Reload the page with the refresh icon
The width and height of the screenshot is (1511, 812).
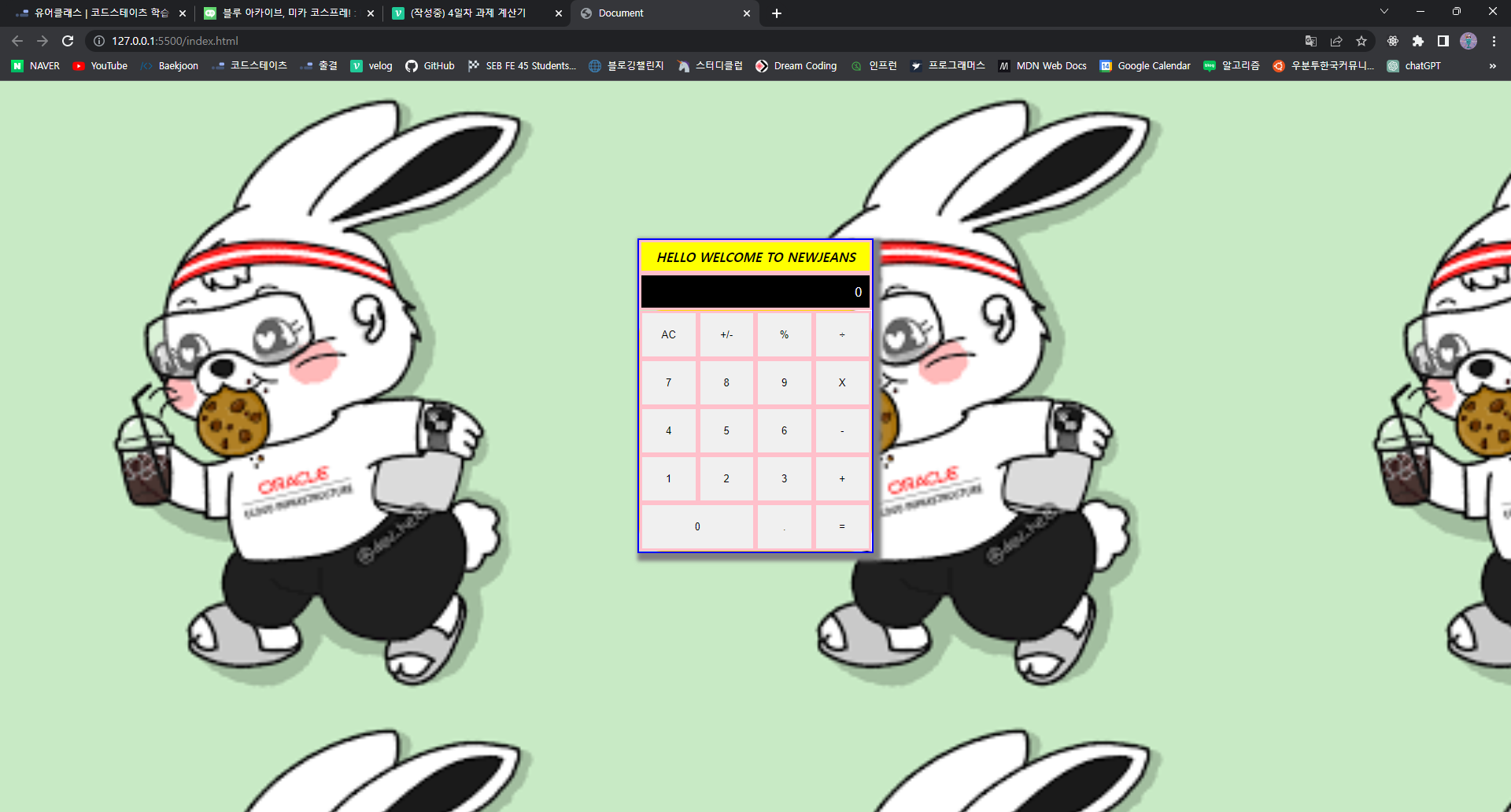tap(68, 41)
